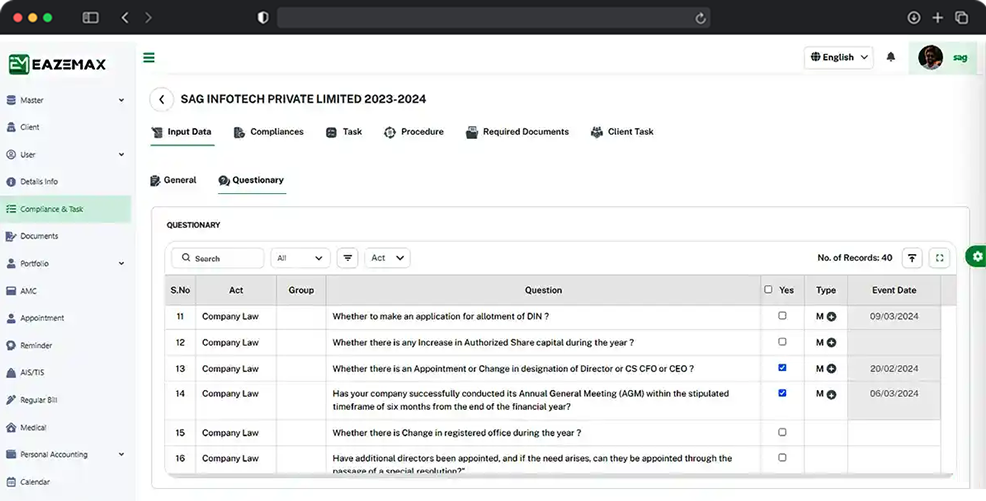The image size is (986, 501).
Task: Open the notifications bell
Action: [890, 57]
